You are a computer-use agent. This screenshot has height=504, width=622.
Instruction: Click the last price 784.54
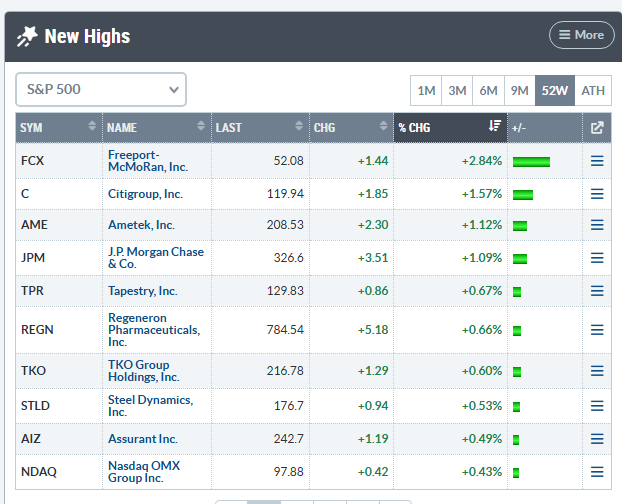(x=285, y=330)
